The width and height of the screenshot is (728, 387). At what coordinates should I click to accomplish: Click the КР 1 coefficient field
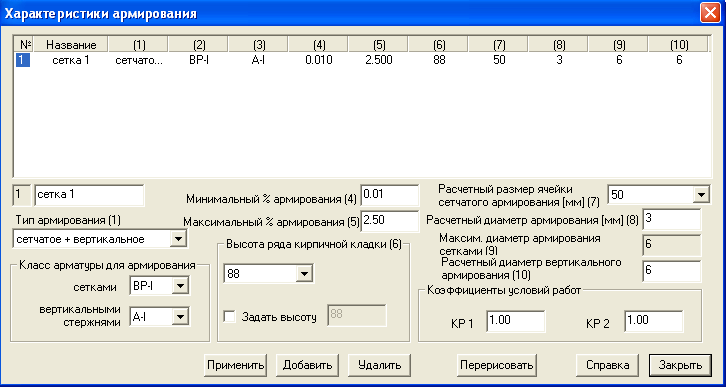tap(515, 321)
